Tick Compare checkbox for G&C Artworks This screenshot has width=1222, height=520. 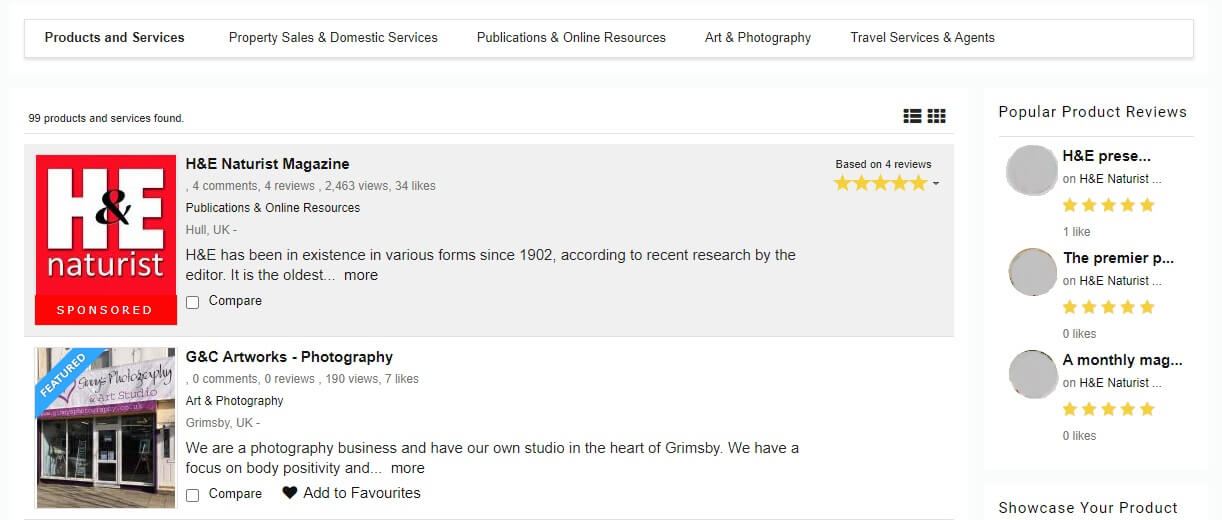point(193,495)
